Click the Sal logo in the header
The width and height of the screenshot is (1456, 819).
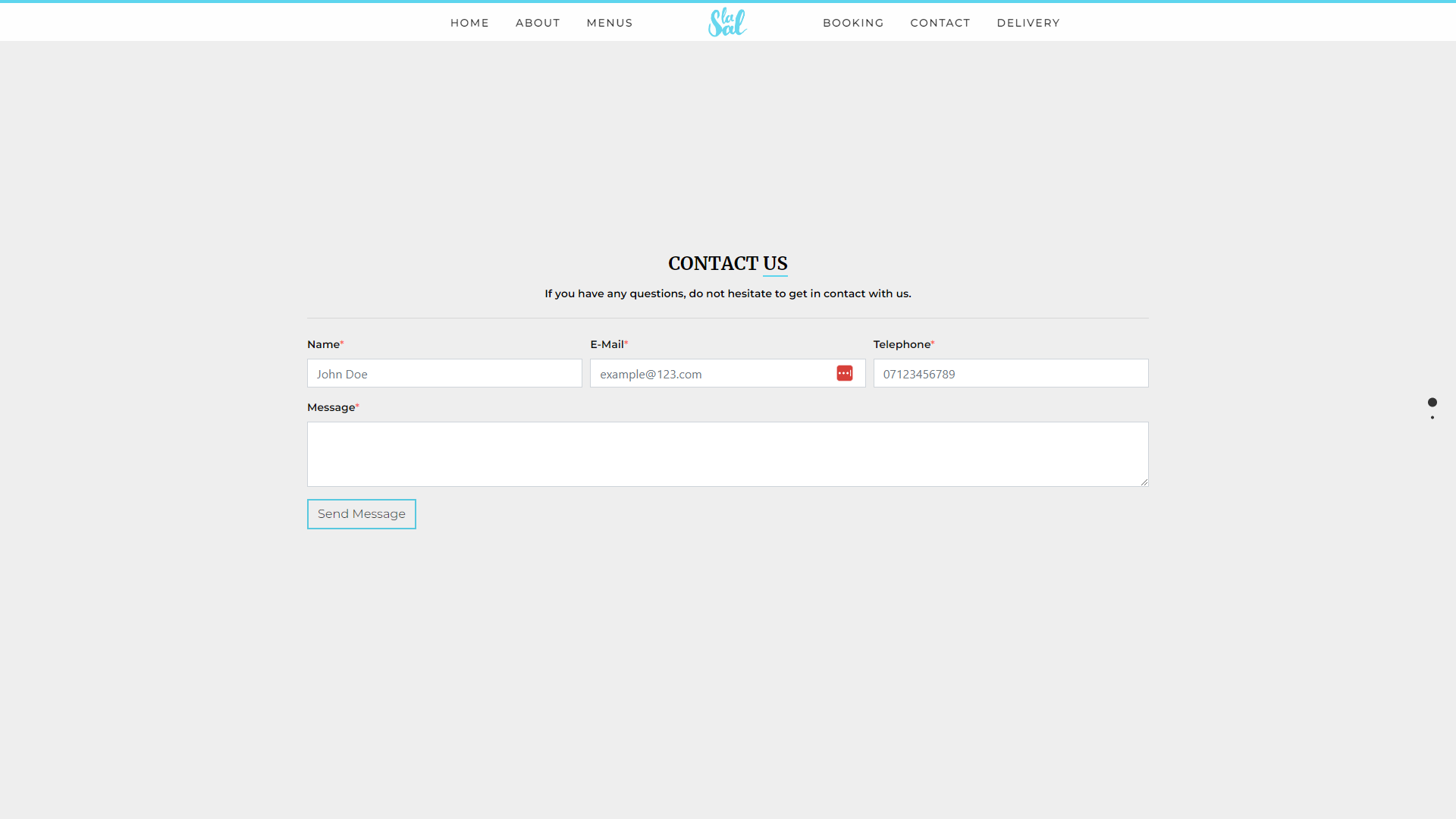click(x=727, y=22)
